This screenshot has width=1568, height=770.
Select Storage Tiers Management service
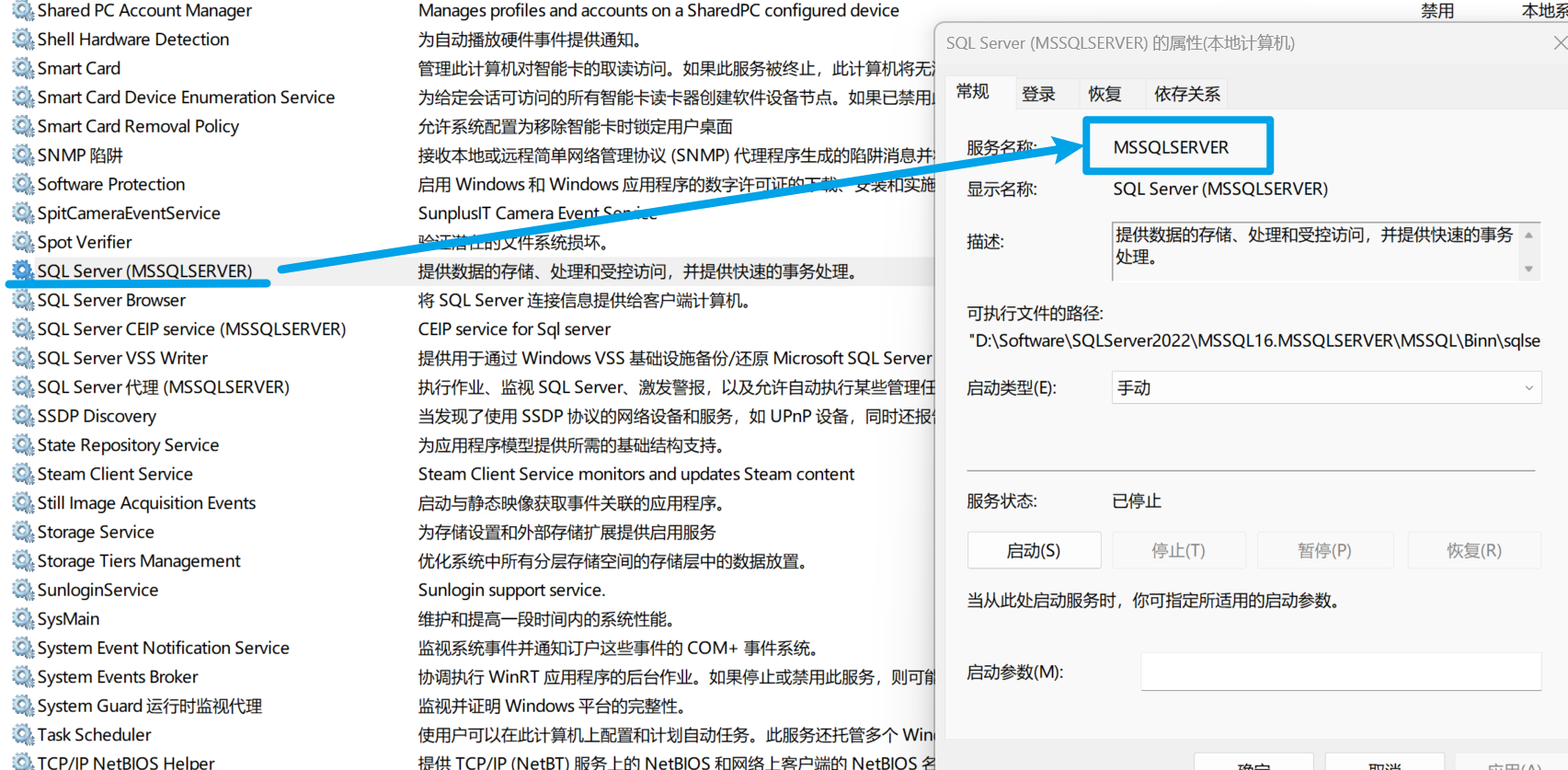[x=139, y=561]
